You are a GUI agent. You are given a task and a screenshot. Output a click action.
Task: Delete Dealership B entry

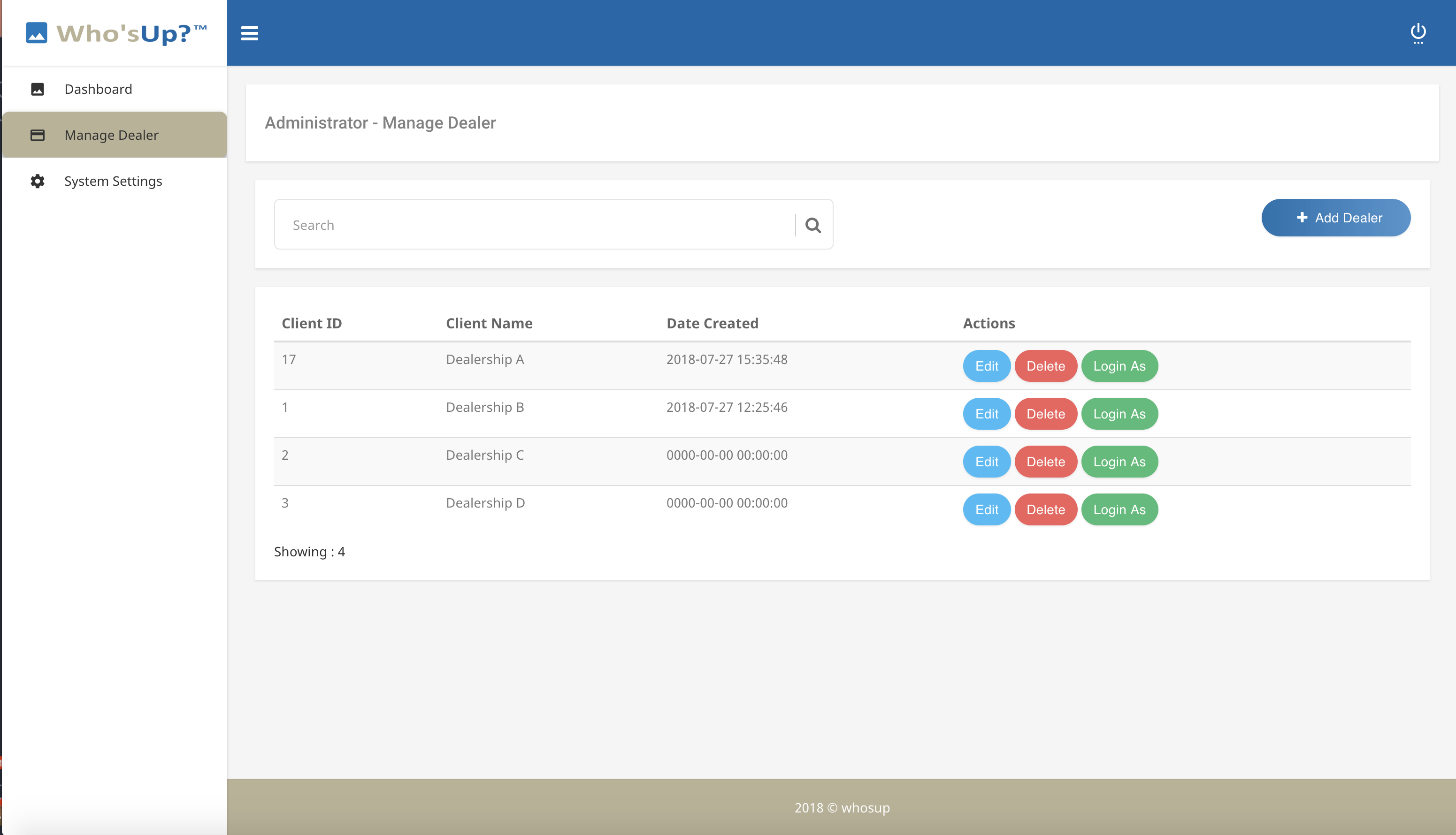click(x=1045, y=413)
